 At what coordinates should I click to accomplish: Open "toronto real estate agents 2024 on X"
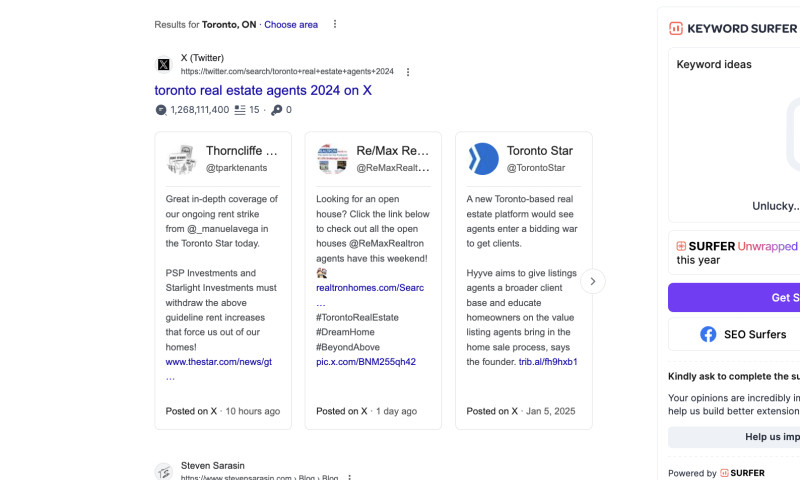click(263, 90)
